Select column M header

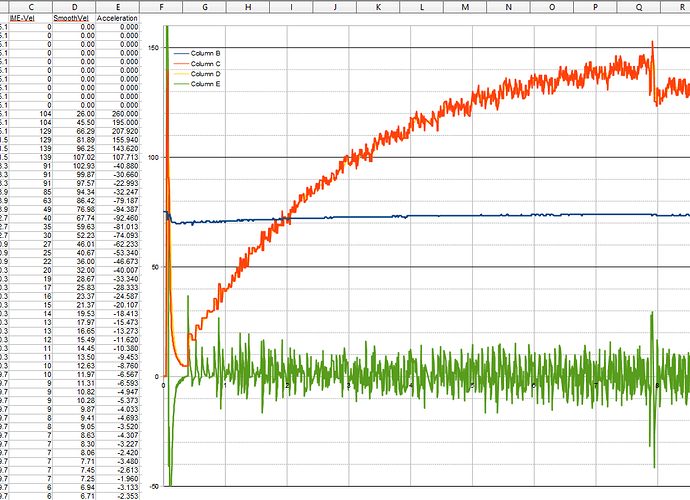tap(465, 7)
